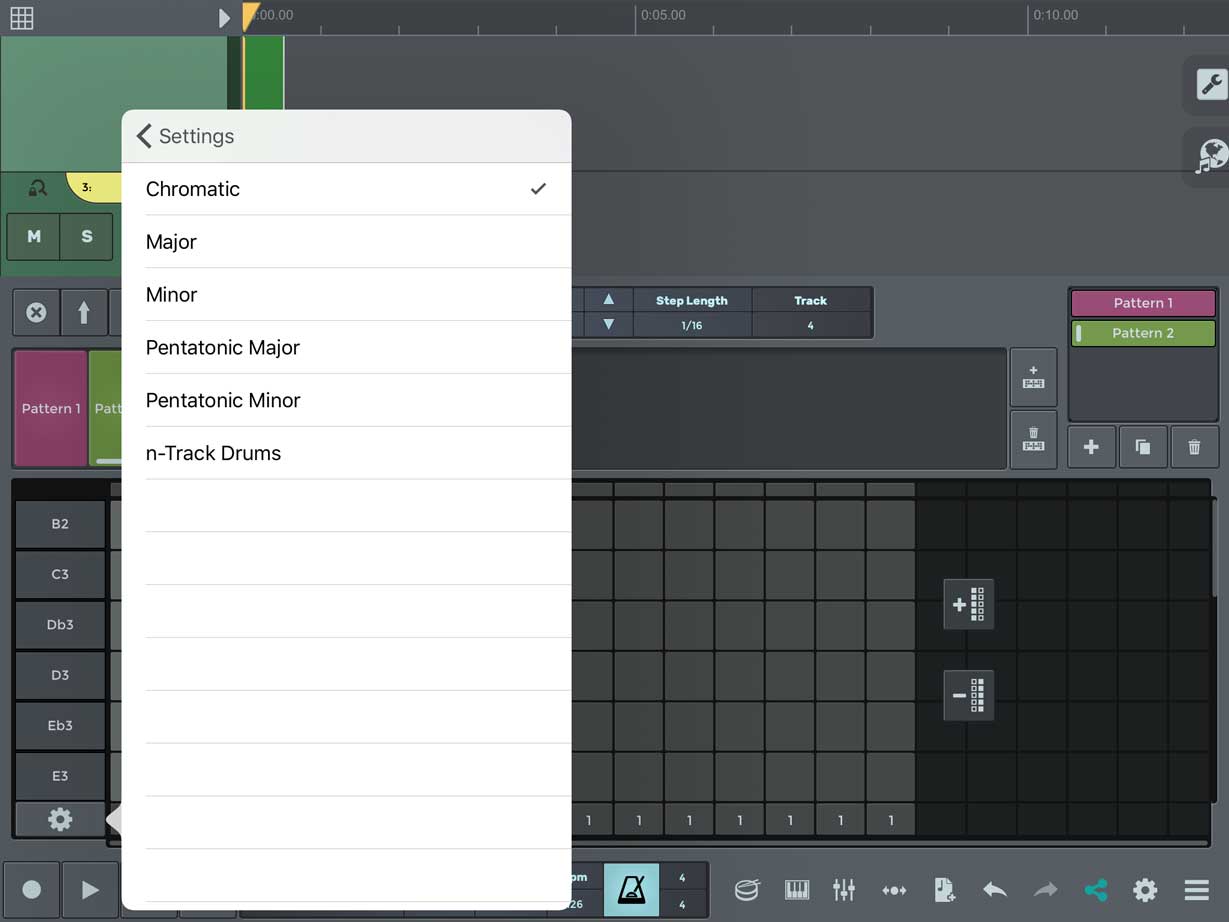Open time signature 4/4 selector

pos(683,890)
